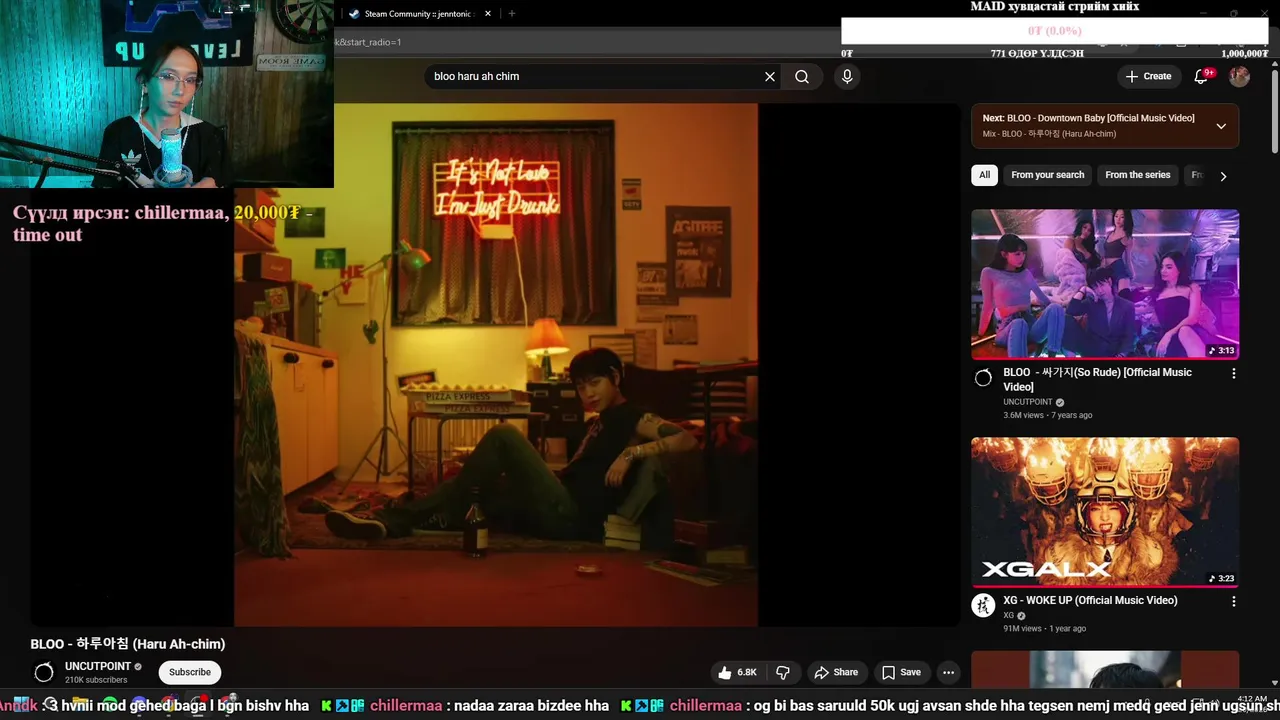Save the video to a playlist
This screenshot has width=1280, height=720.
901,672
